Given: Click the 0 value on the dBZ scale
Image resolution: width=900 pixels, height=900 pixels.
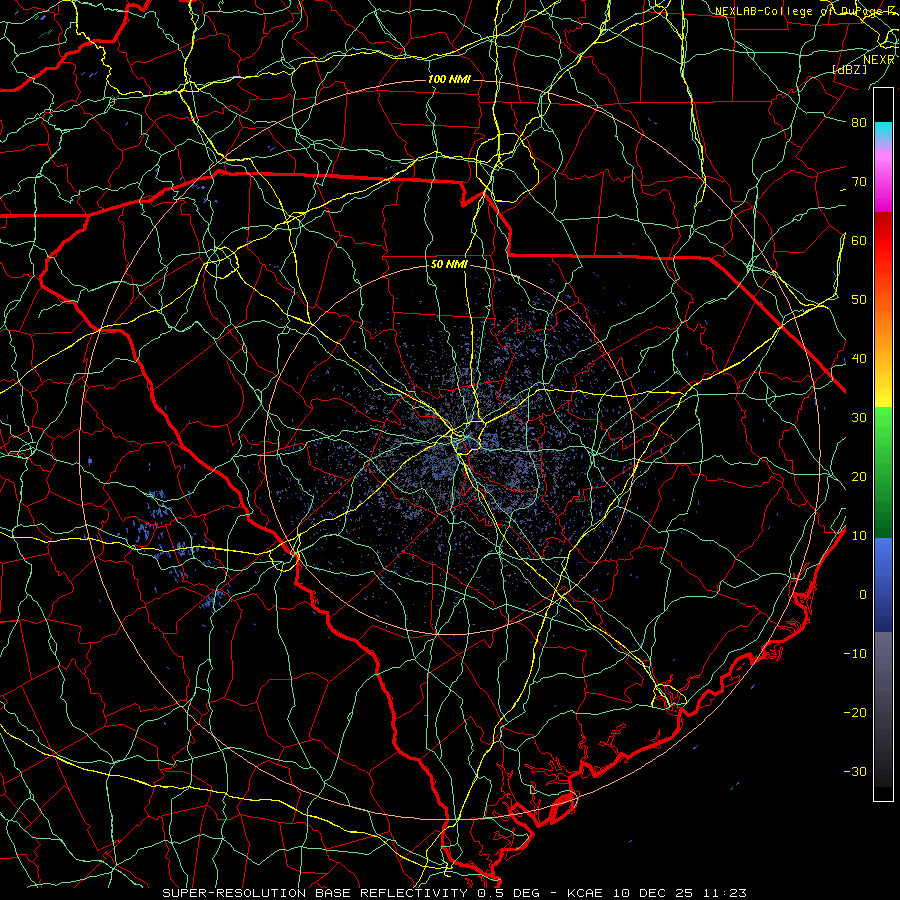Looking at the screenshot, I should pos(863,595).
